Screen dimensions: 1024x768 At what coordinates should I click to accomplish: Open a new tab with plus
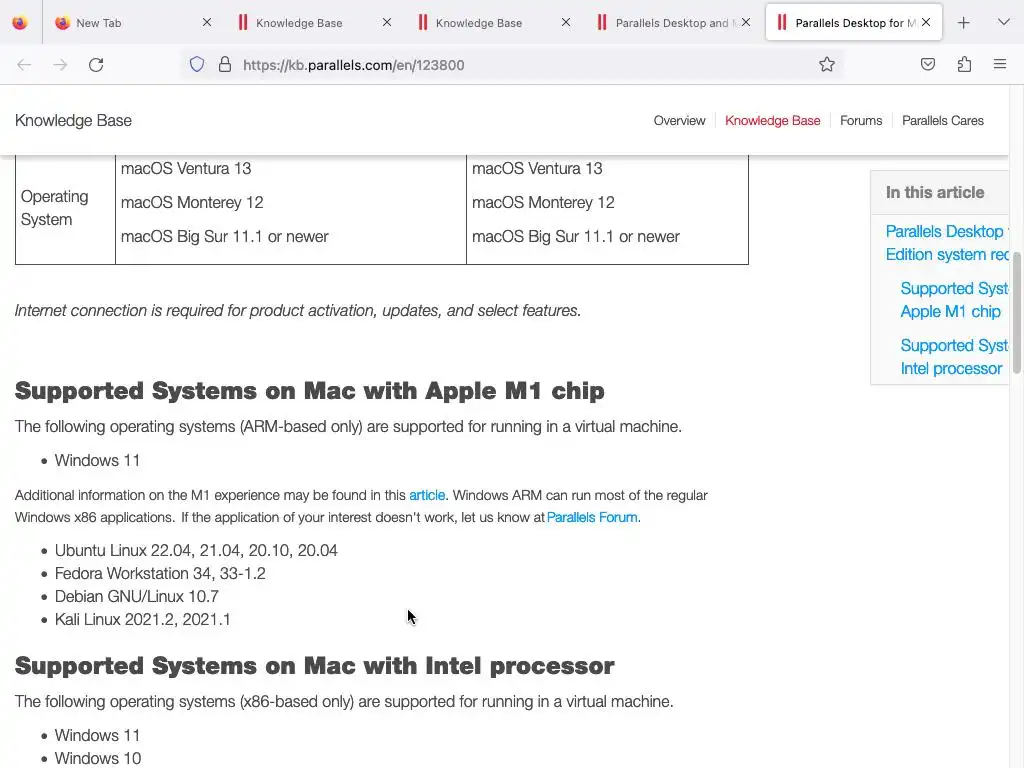click(963, 23)
